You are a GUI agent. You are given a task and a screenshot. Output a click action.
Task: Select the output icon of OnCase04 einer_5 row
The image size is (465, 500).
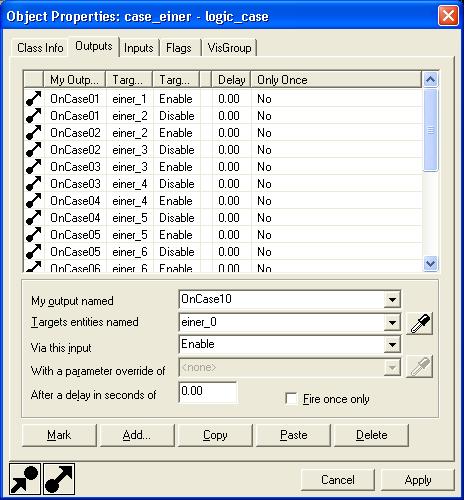tap(34, 218)
